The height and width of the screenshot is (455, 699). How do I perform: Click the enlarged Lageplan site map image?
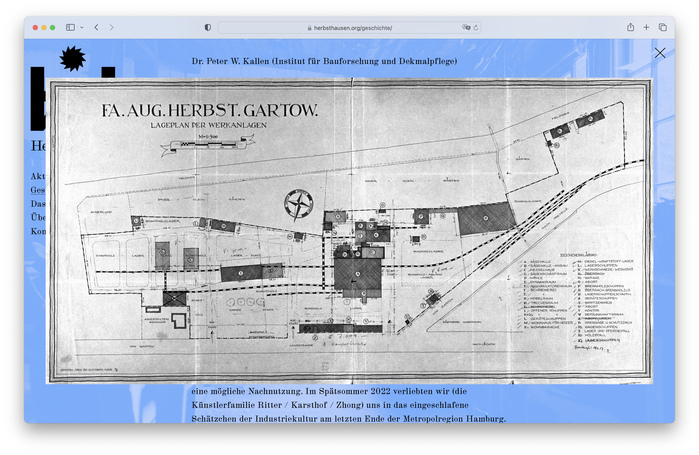point(350,231)
